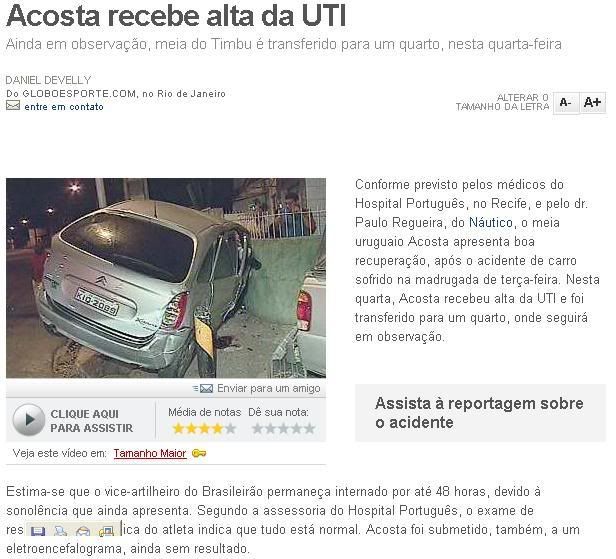Click 'CLIQUE AQUI PARA ASSISTIR' label
Viewport: 616px width, 559px height.
point(92,421)
